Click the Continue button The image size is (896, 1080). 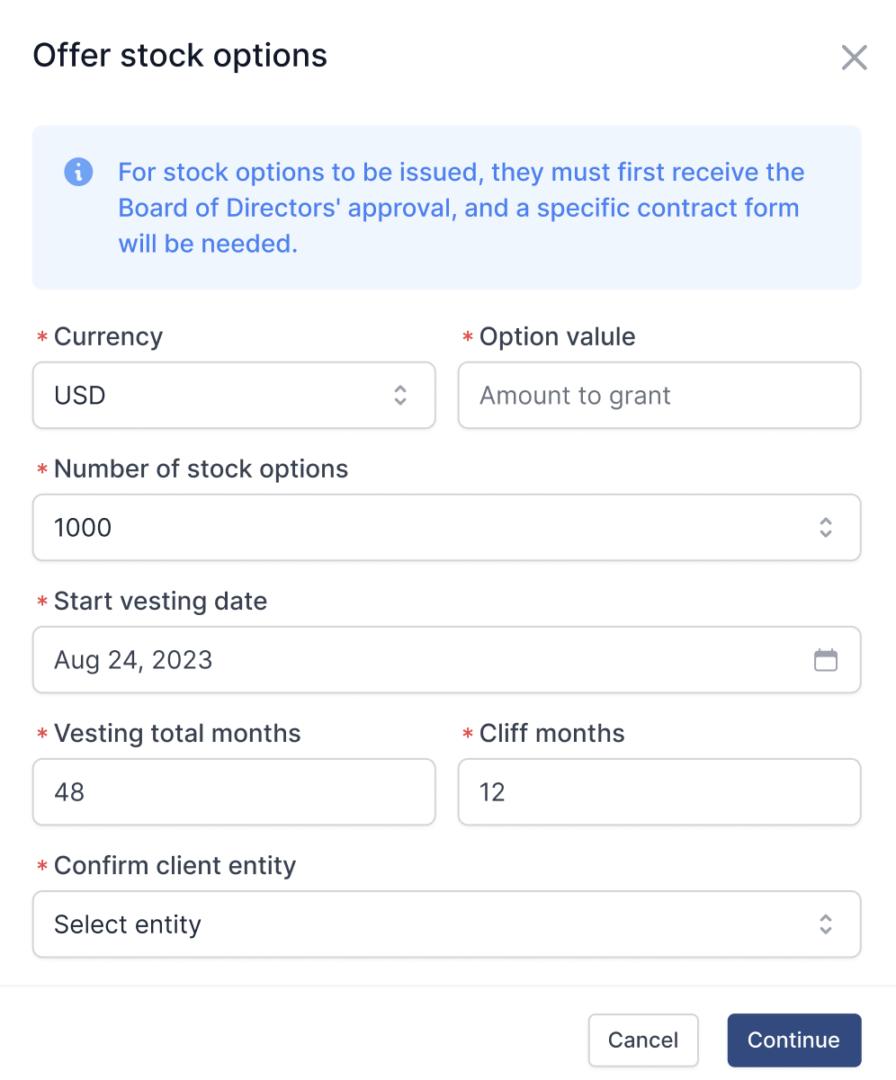[x=794, y=1040]
